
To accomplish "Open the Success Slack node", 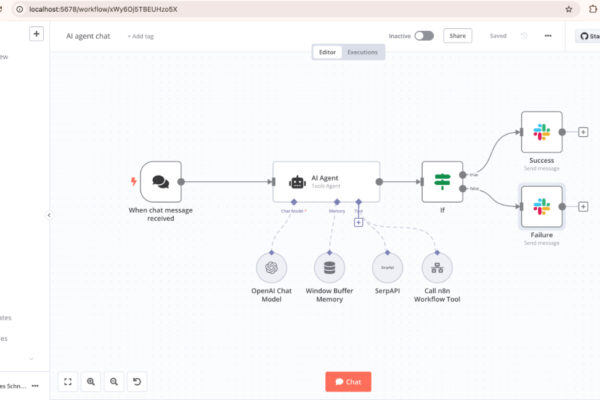I will click(x=541, y=132).
